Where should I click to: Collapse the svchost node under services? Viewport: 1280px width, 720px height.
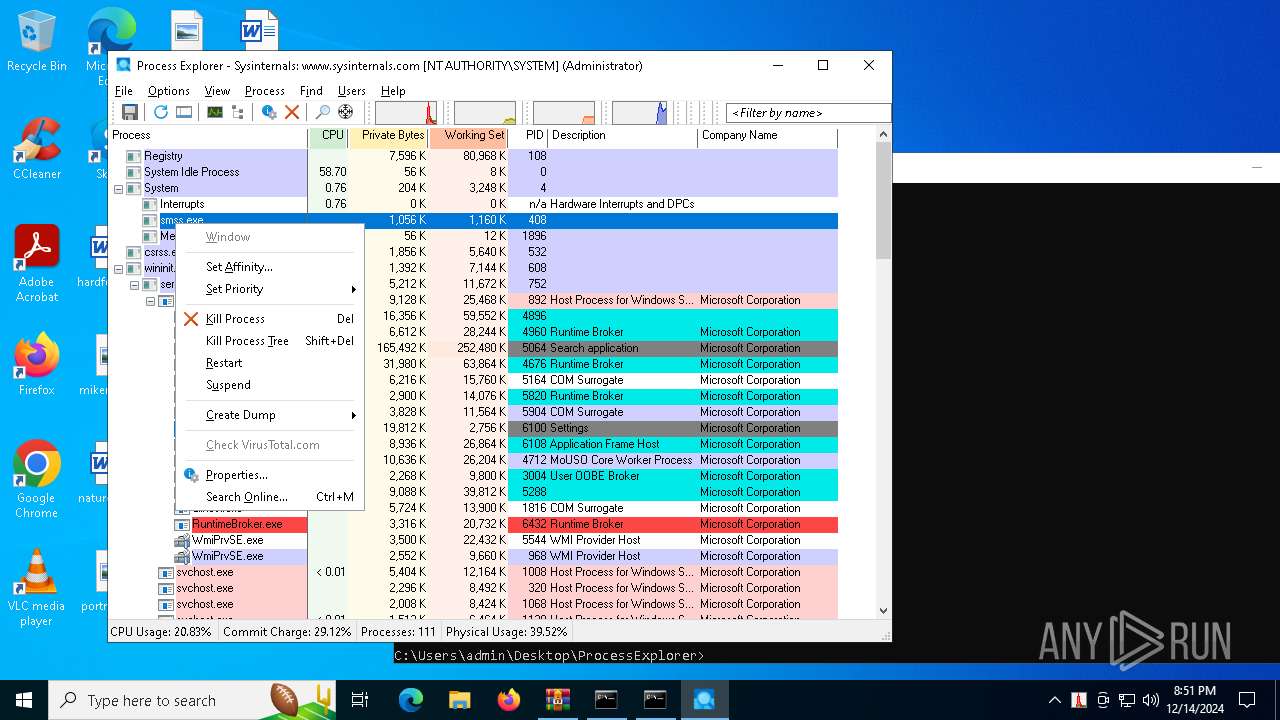click(151, 300)
